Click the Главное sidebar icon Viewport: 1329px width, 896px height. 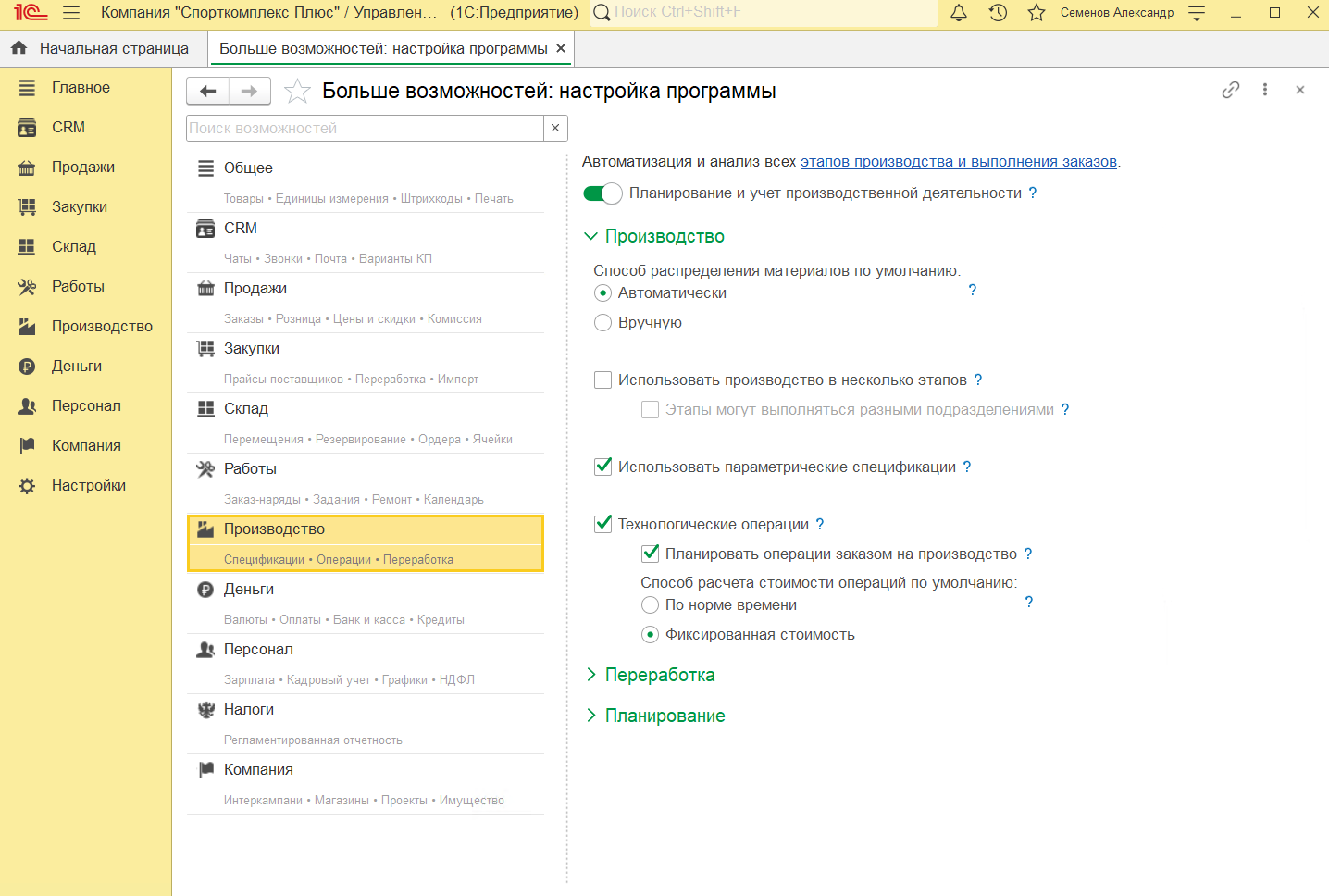pyautogui.click(x=27, y=88)
